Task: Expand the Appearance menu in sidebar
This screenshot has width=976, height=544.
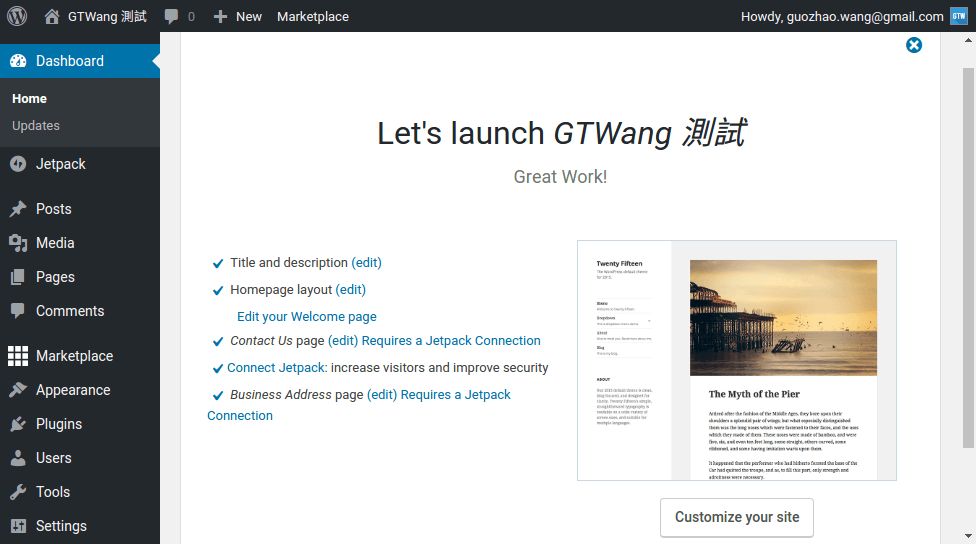Action: (x=72, y=390)
